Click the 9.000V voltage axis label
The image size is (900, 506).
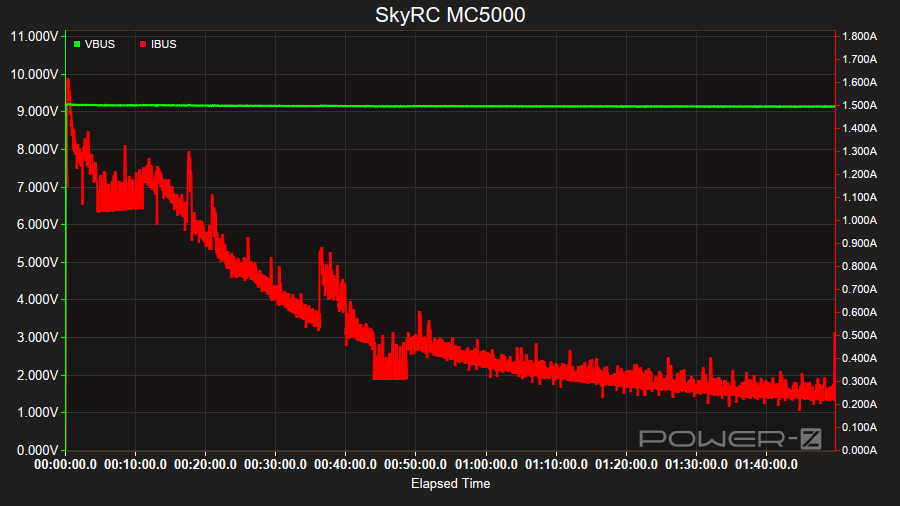(x=37, y=112)
